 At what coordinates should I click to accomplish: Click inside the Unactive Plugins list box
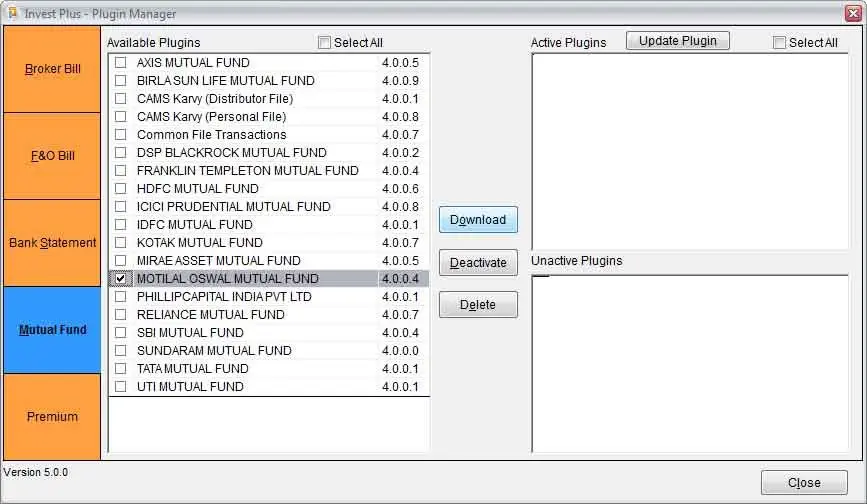[x=690, y=364]
